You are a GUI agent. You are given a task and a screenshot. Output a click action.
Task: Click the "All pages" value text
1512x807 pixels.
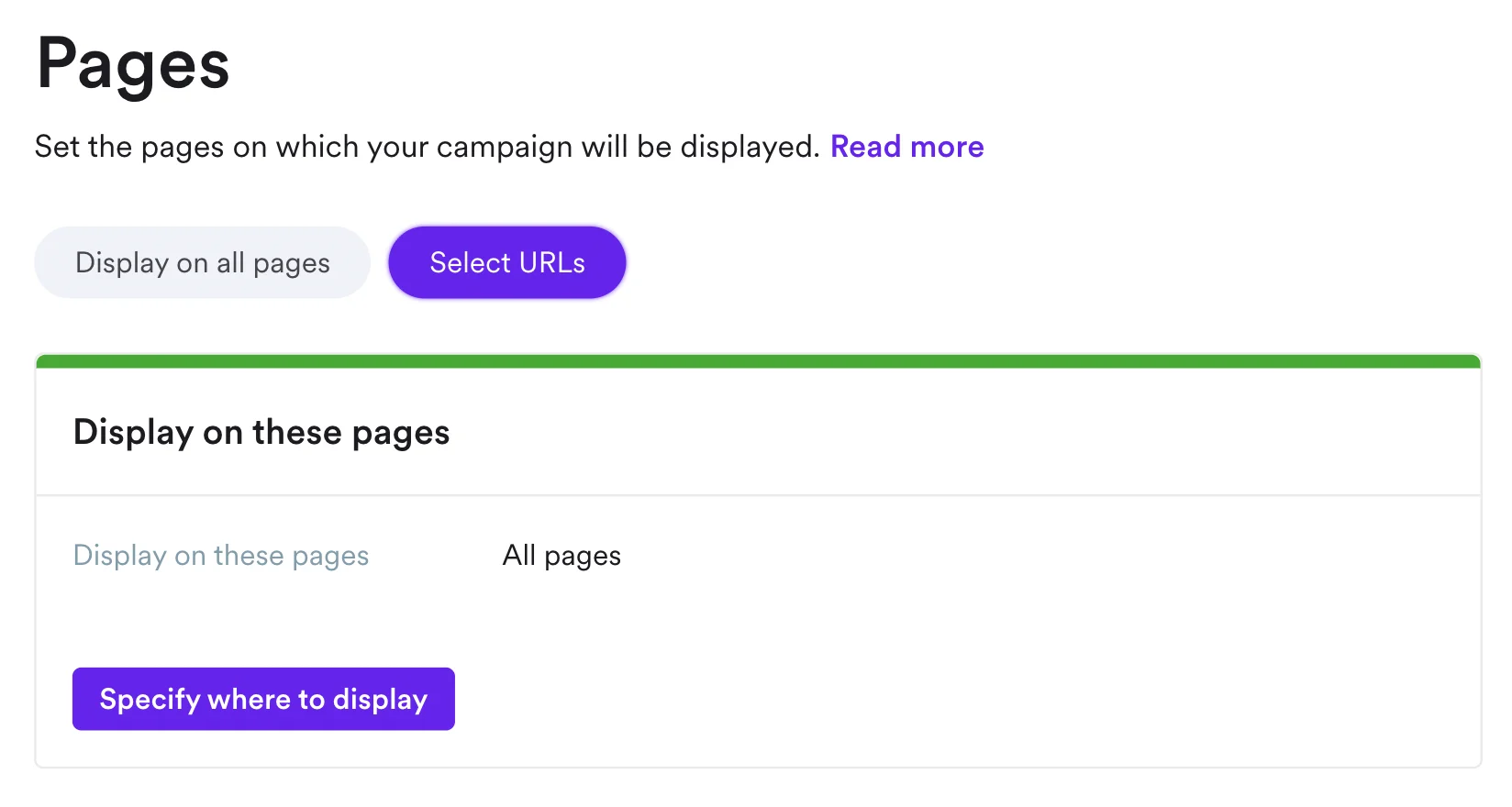point(561,556)
